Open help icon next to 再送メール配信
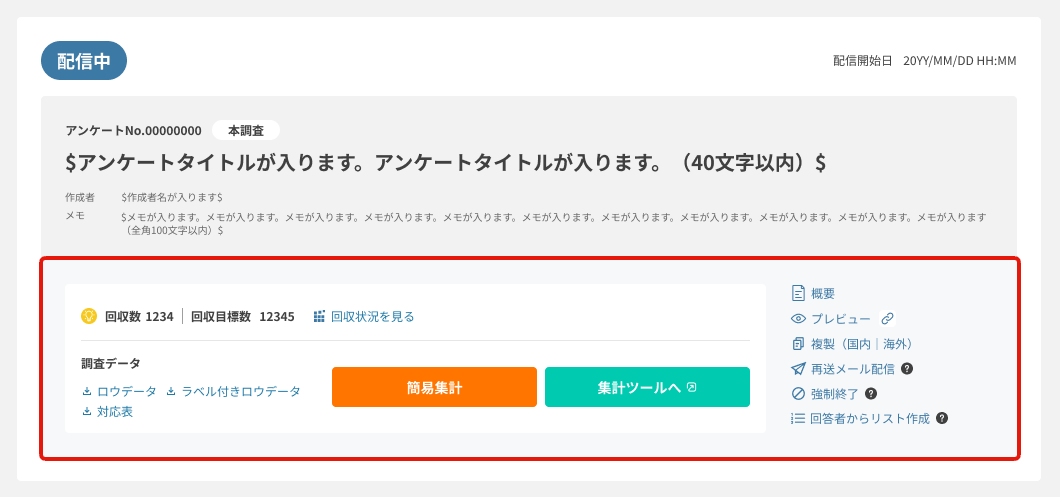The width and height of the screenshot is (1060, 497). click(x=908, y=369)
